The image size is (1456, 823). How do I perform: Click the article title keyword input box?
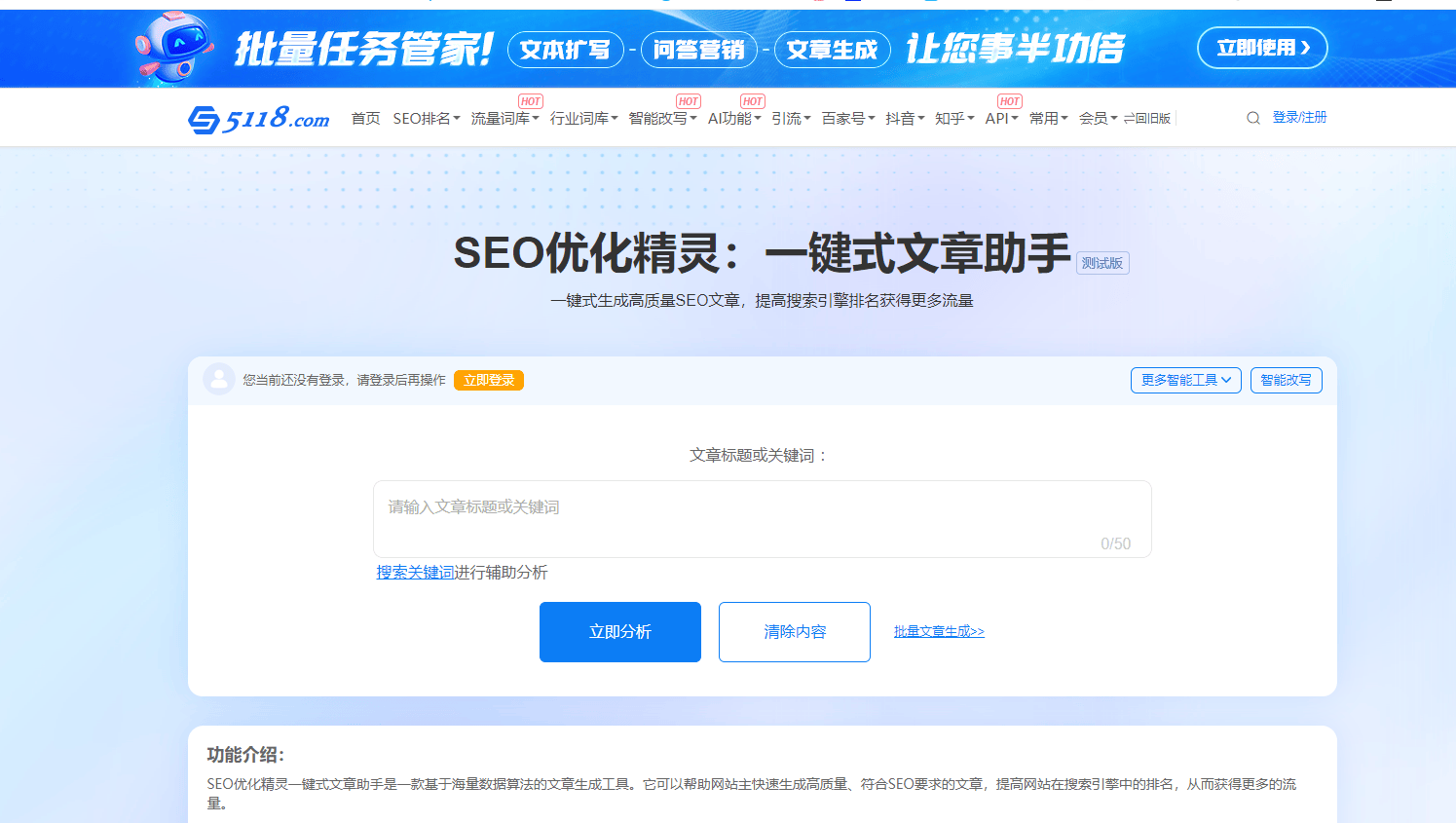click(x=763, y=518)
